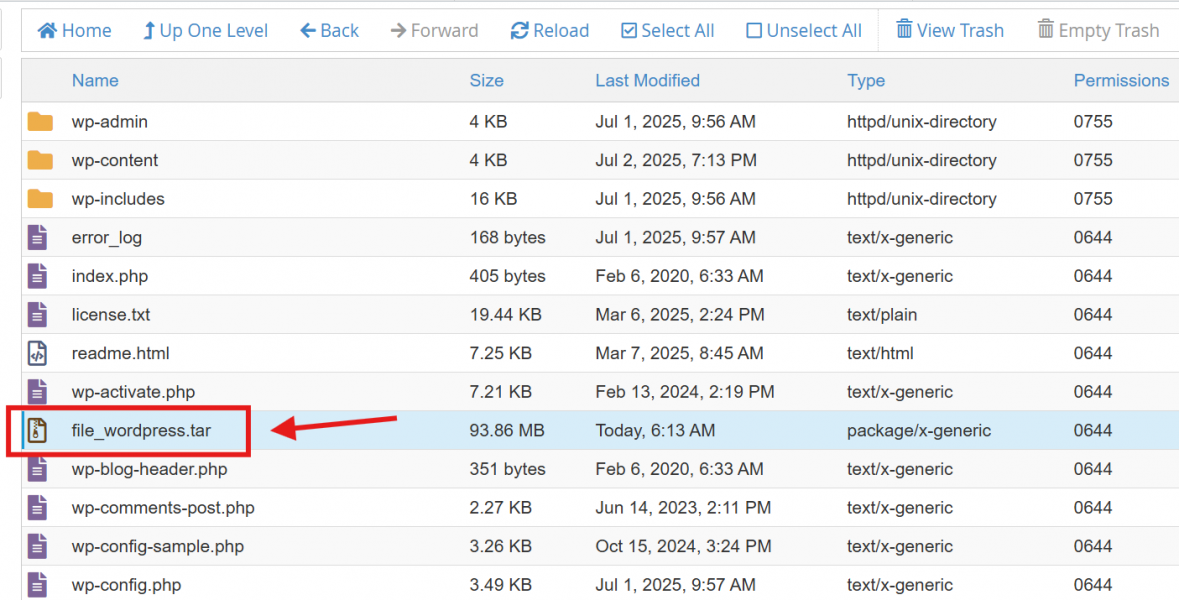Select the wp-includes folder icon
Screen dimensions: 1179x600
click(x=40, y=199)
